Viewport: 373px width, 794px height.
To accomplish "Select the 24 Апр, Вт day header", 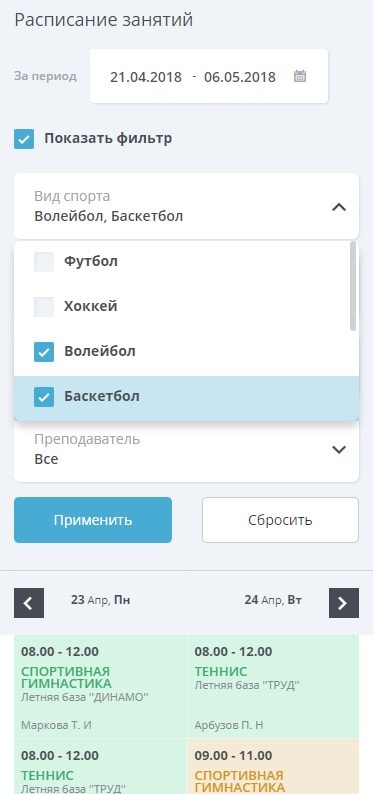I will pos(273,601).
